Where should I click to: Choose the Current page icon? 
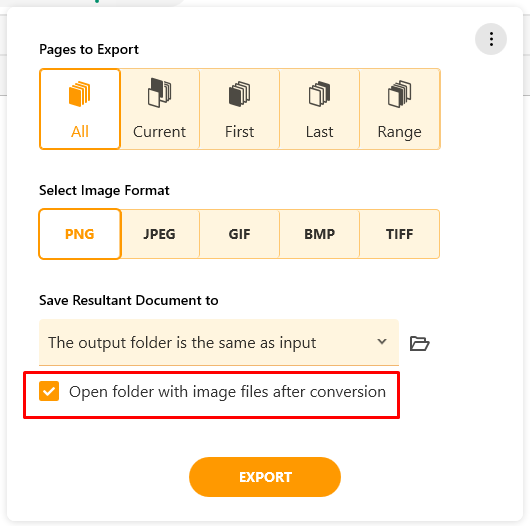[160, 93]
